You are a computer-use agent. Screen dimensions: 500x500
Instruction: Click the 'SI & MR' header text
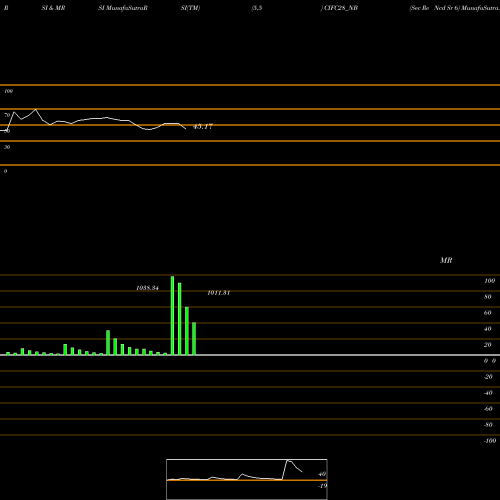53,8
